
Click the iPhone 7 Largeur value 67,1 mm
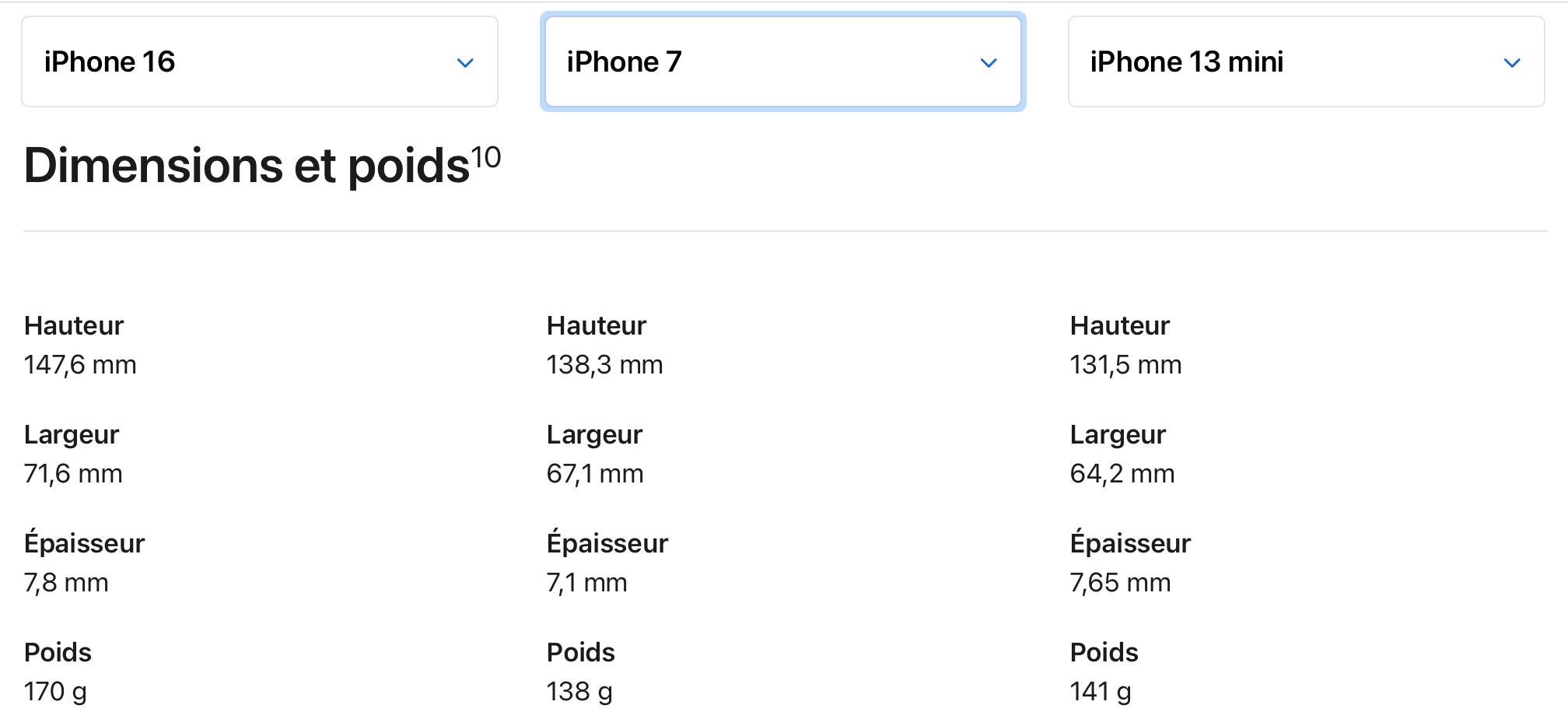595,474
